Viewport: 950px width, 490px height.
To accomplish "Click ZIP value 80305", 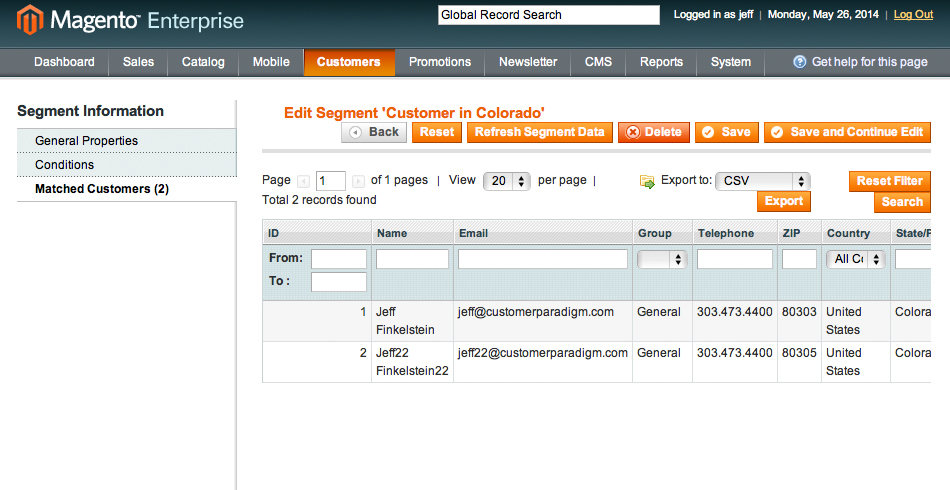I will point(799,353).
